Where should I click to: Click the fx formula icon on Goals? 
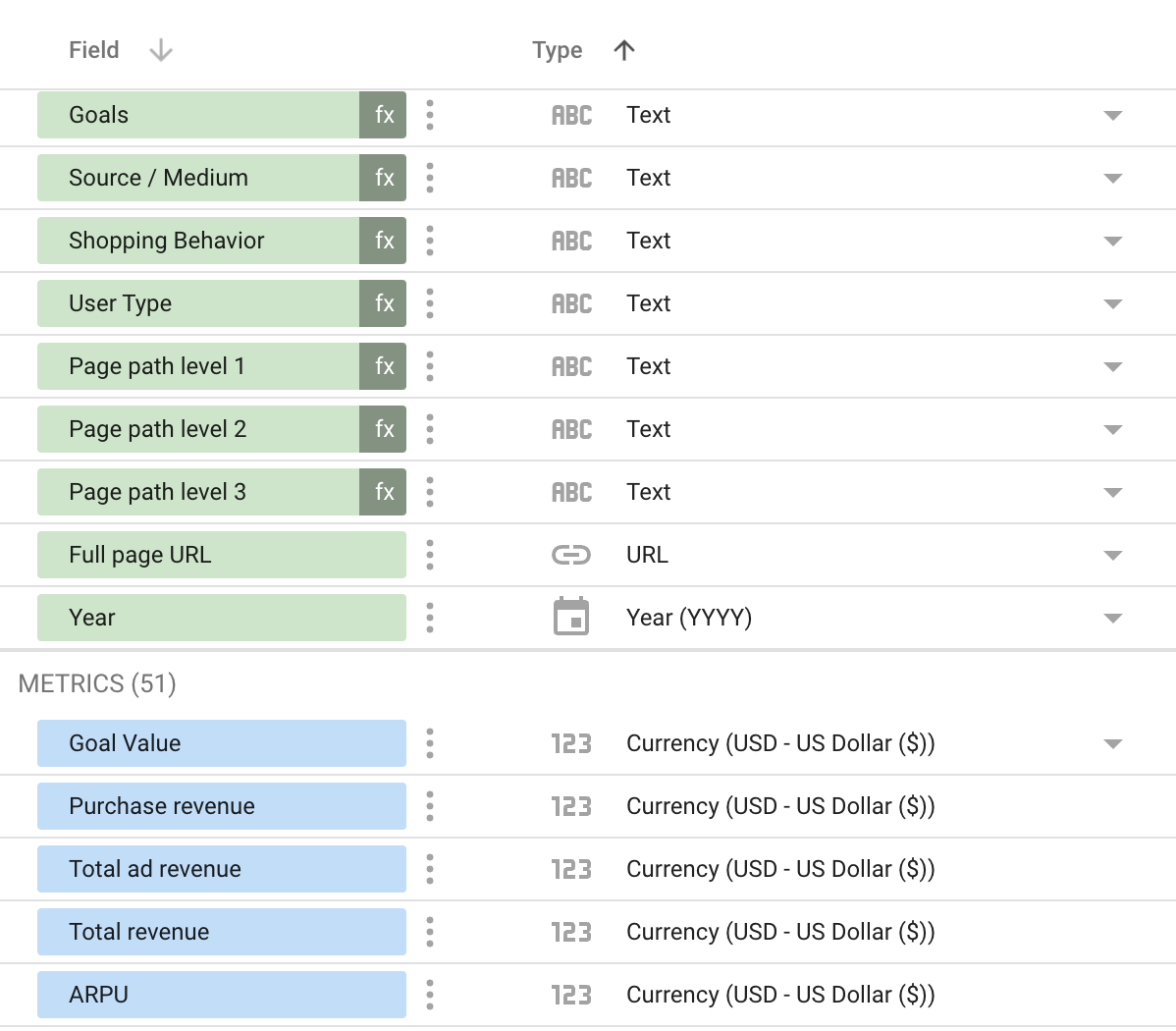383,114
